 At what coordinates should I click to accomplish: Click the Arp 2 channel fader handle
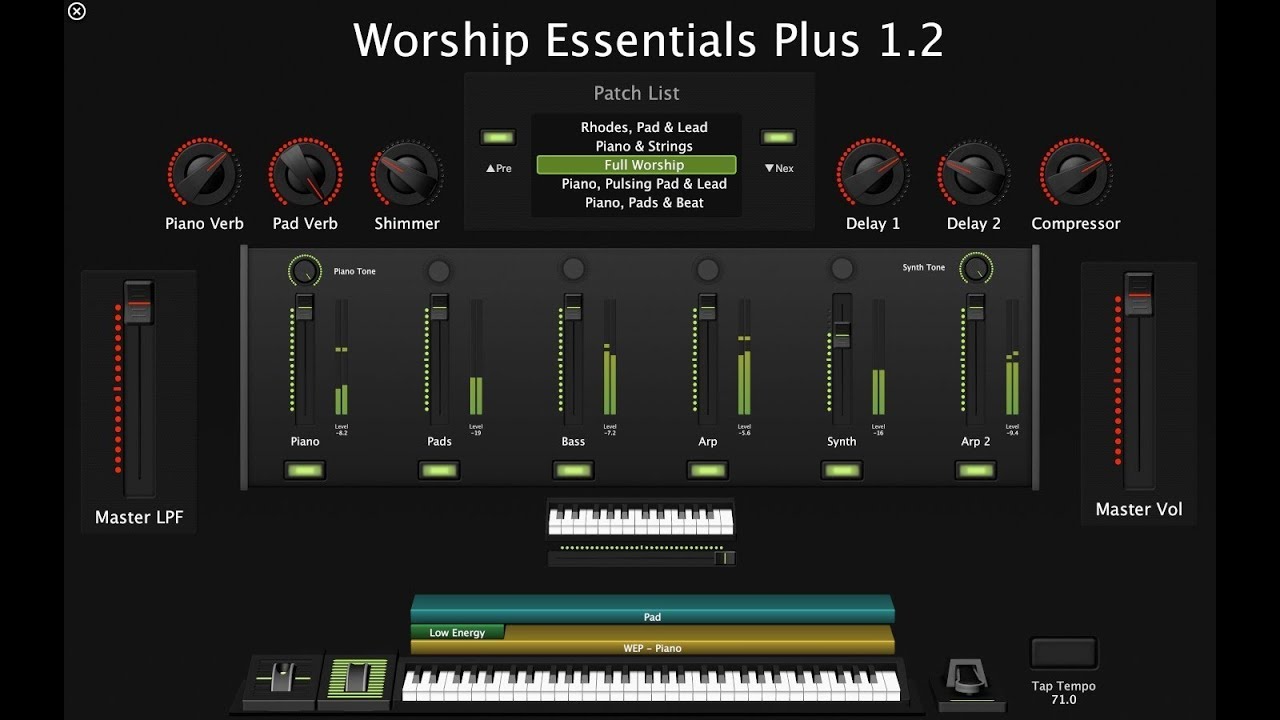coord(976,307)
